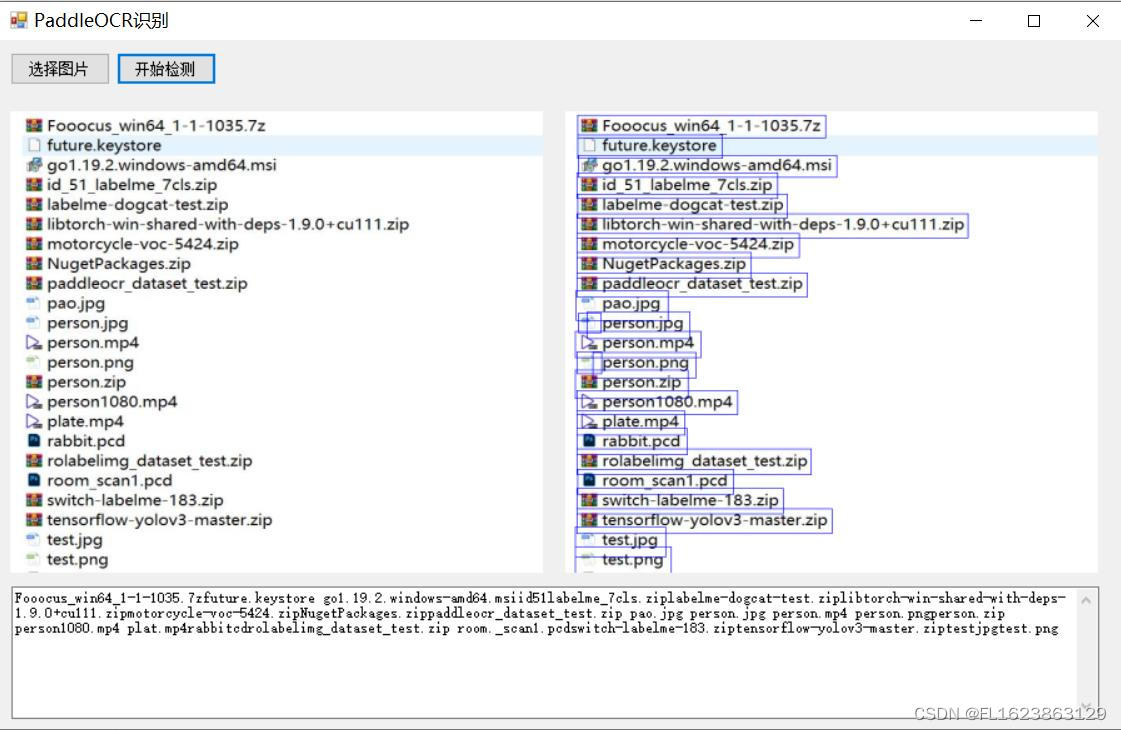This screenshot has width=1121, height=730.
Task: Click the blue pcd icon beside rabbit.pcd in source image
Action: (x=34, y=440)
